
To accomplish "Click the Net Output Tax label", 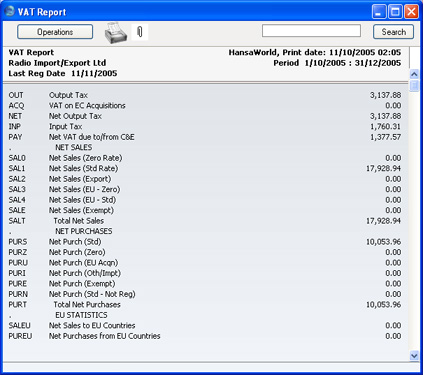I will tap(75, 116).
